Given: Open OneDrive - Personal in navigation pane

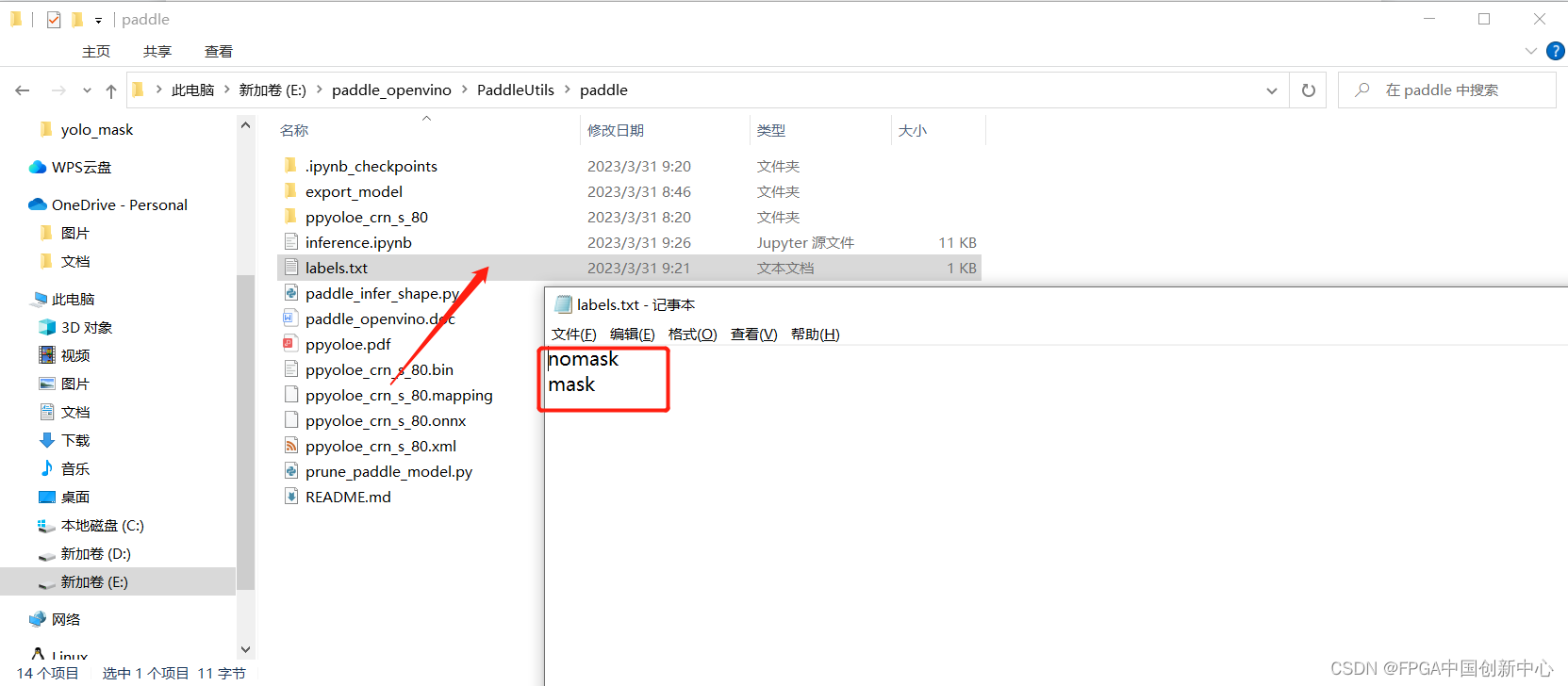Looking at the screenshot, I should (x=120, y=204).
